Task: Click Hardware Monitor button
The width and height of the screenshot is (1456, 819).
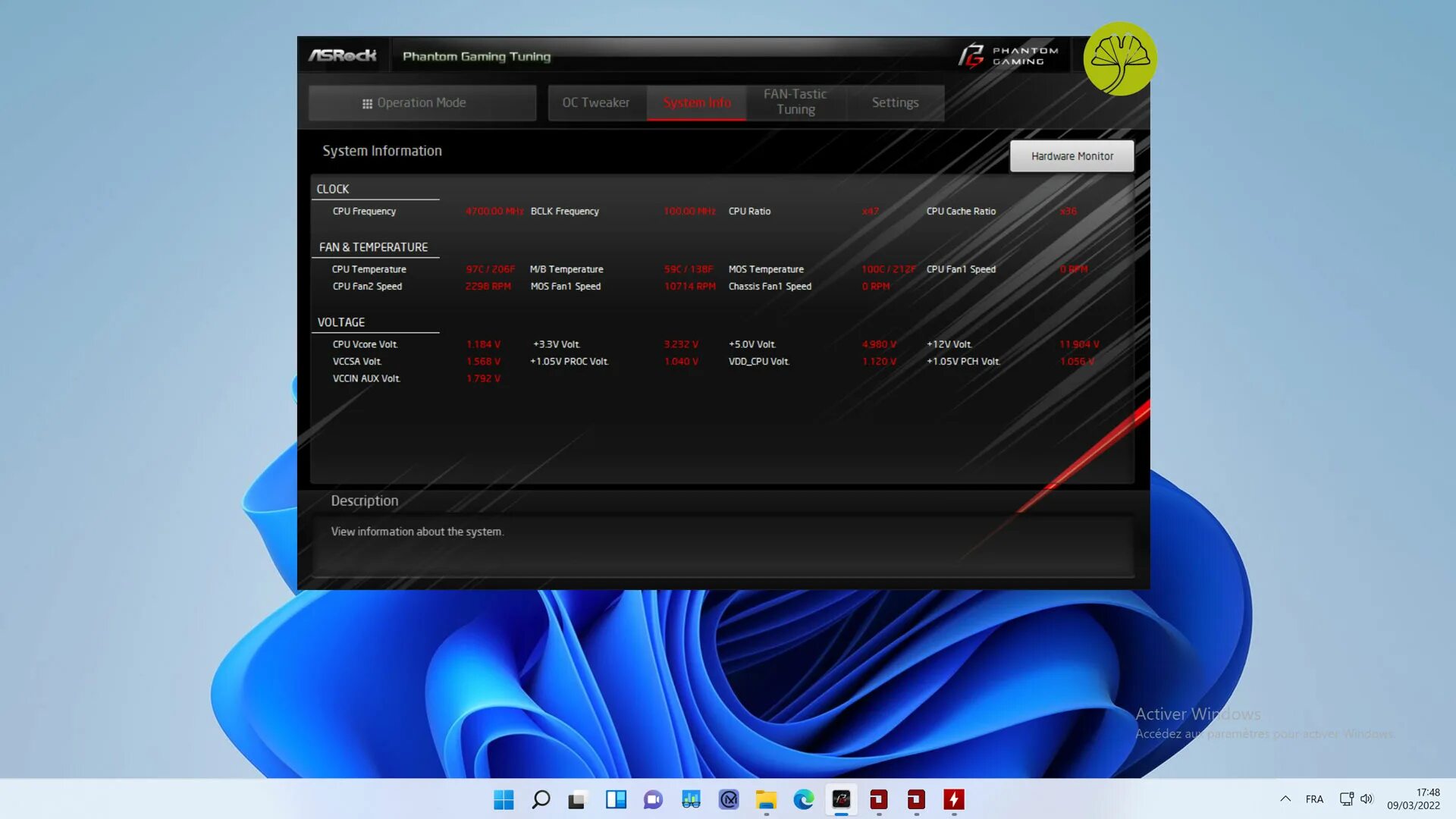Action: tap(1072, 156)
